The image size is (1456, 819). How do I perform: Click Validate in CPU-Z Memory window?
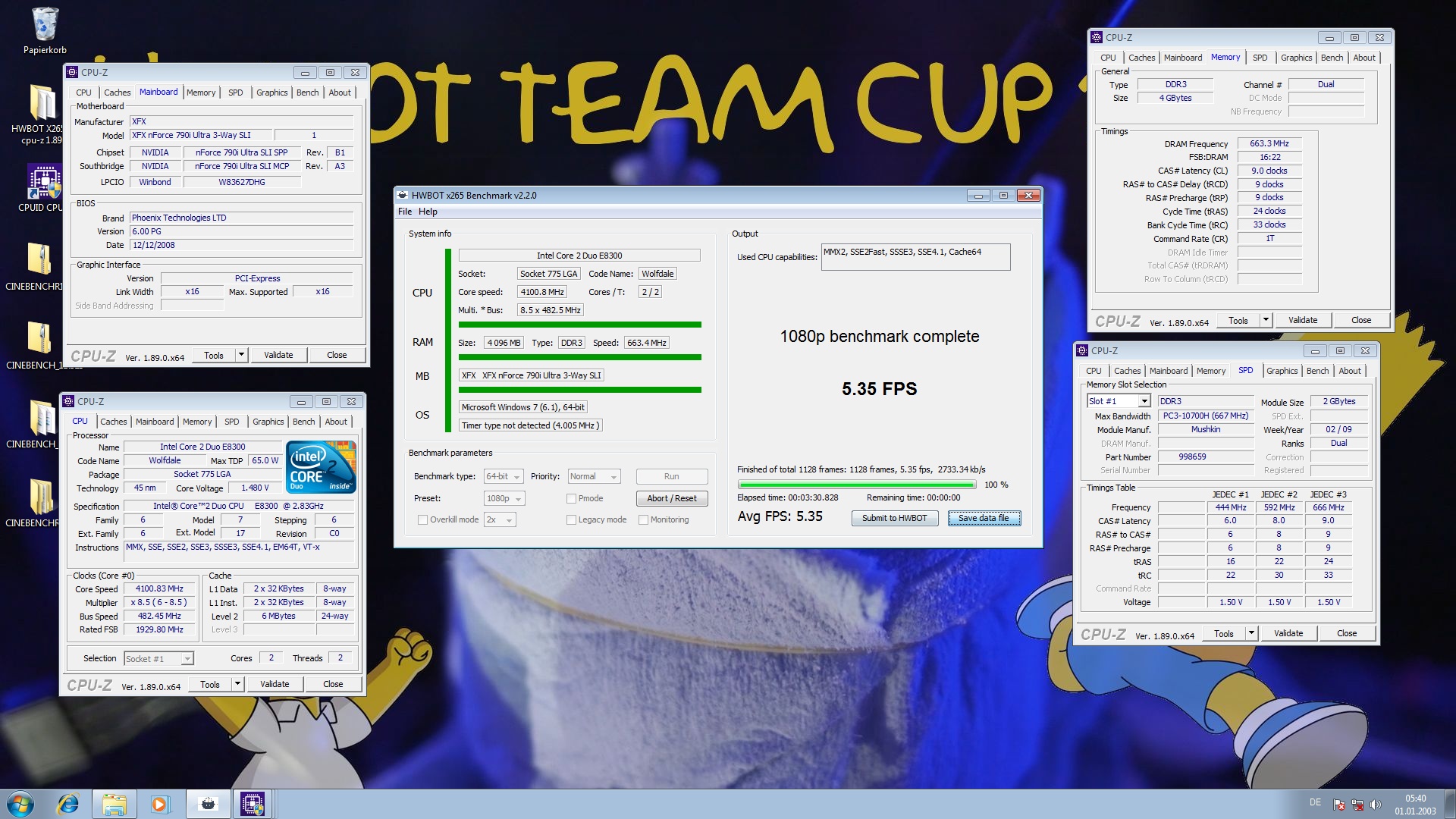(x=1303, y=320)
